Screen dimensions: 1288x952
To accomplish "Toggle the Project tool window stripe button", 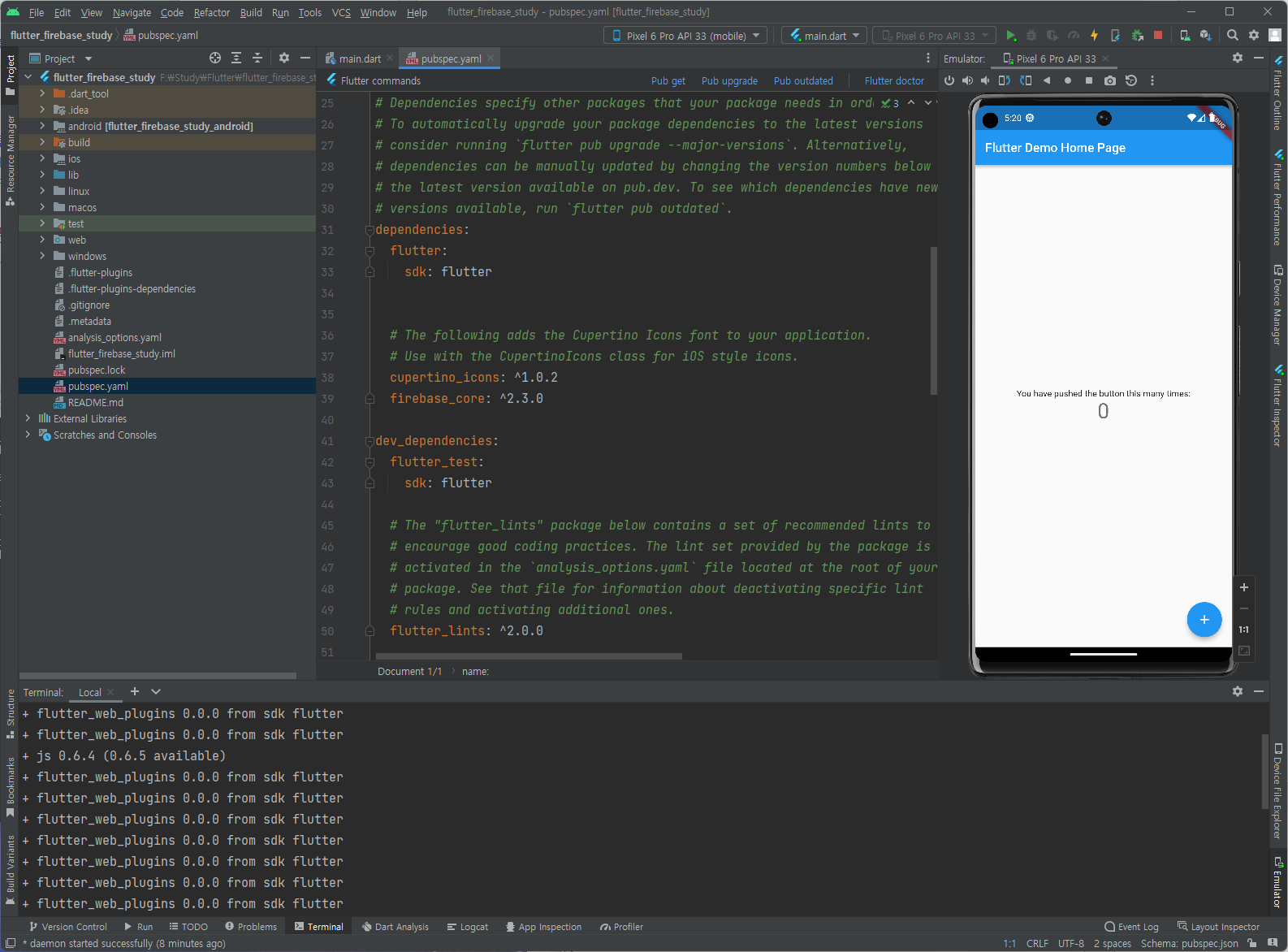I will pos(10,75).
